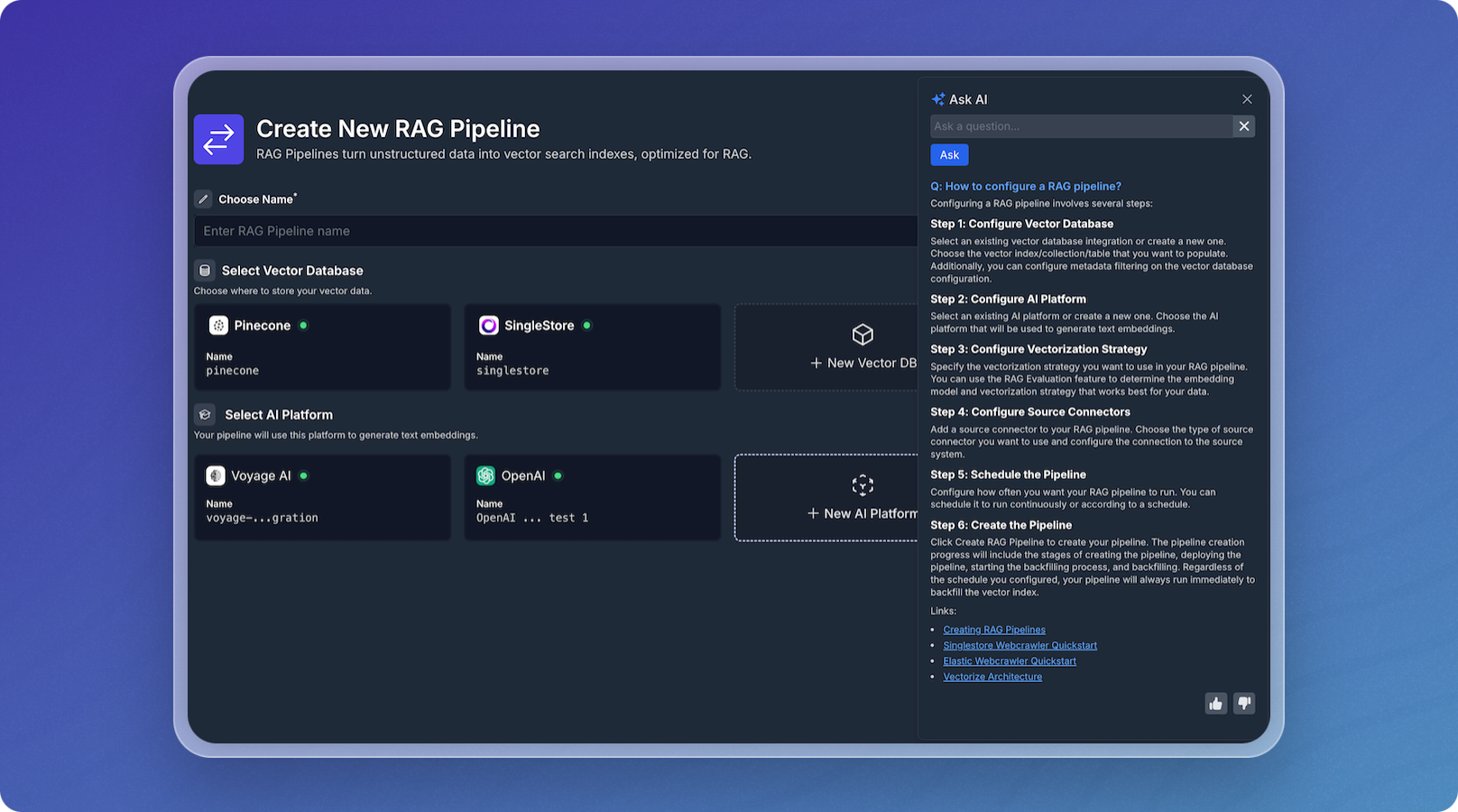Click the green status dot next to Pinecone

(303, 326)
